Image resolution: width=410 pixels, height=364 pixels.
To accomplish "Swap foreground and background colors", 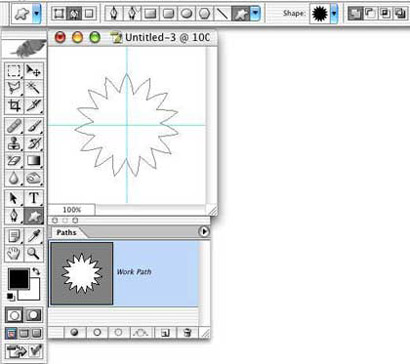I will pyautogui.click(x=36, y=271).
